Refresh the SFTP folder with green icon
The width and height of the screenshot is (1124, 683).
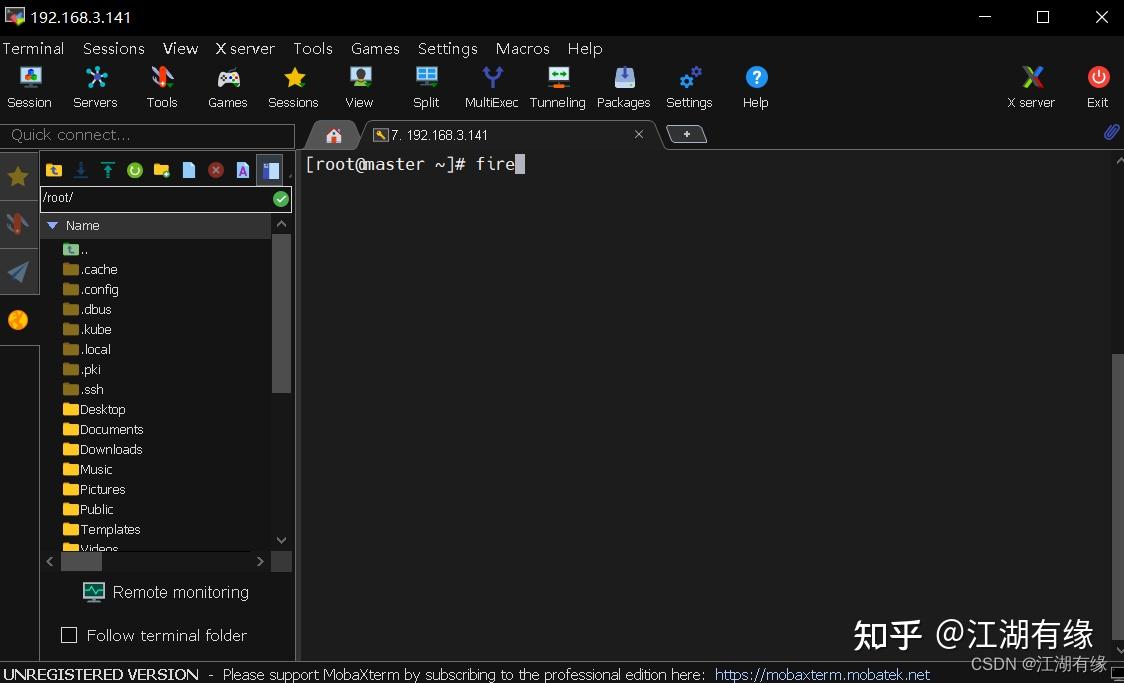point(135,170)
